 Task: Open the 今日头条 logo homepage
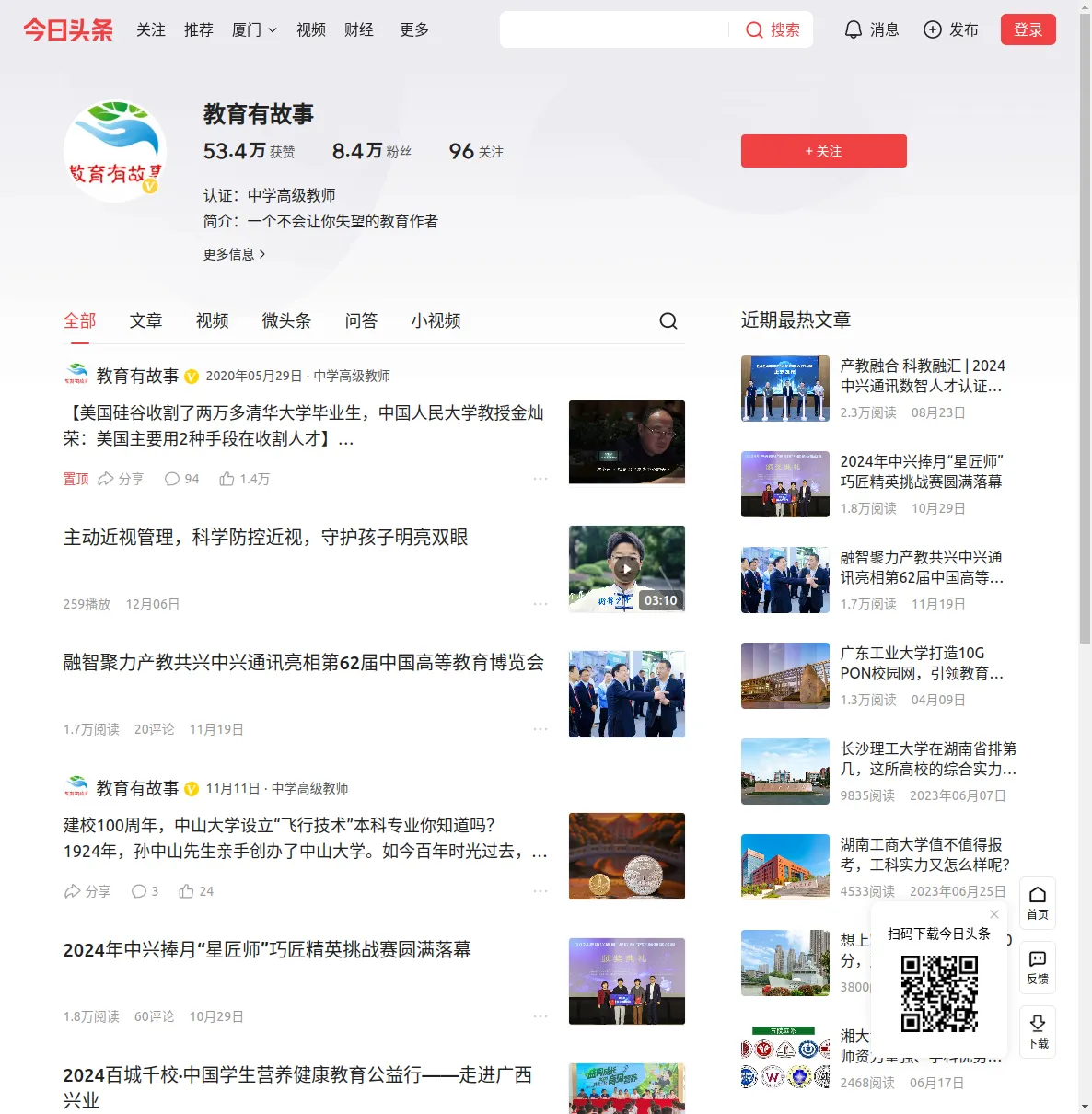pyautogui.click(x=68, y=29)
